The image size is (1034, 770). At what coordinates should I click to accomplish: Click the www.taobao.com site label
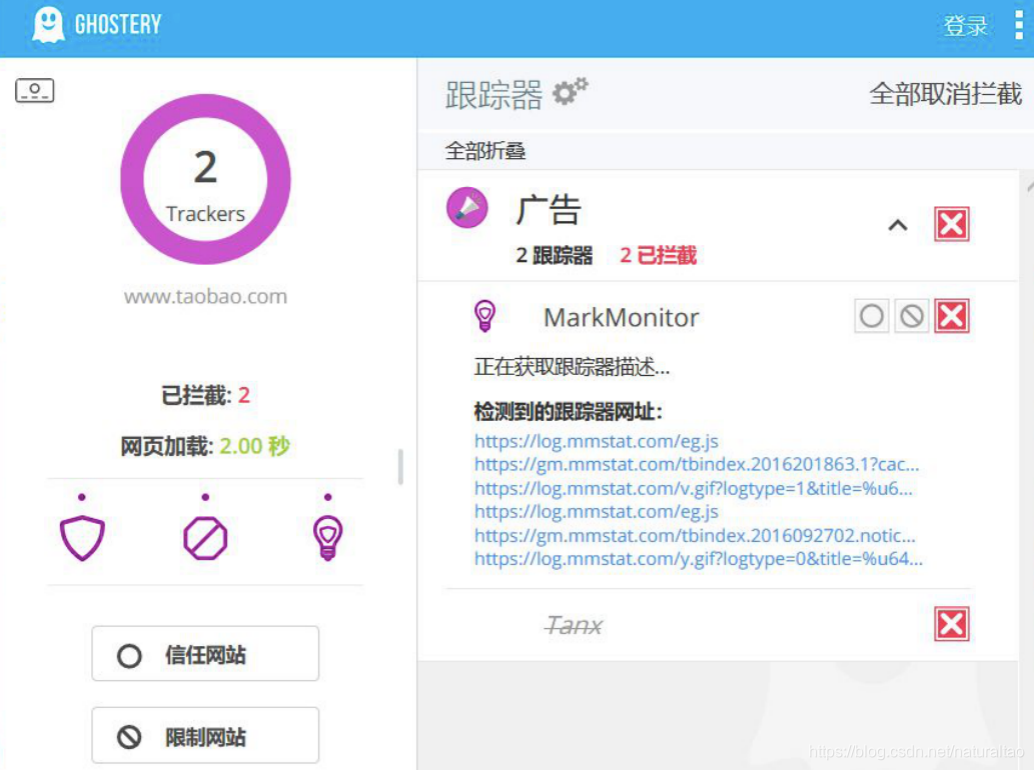coord(205,297)
